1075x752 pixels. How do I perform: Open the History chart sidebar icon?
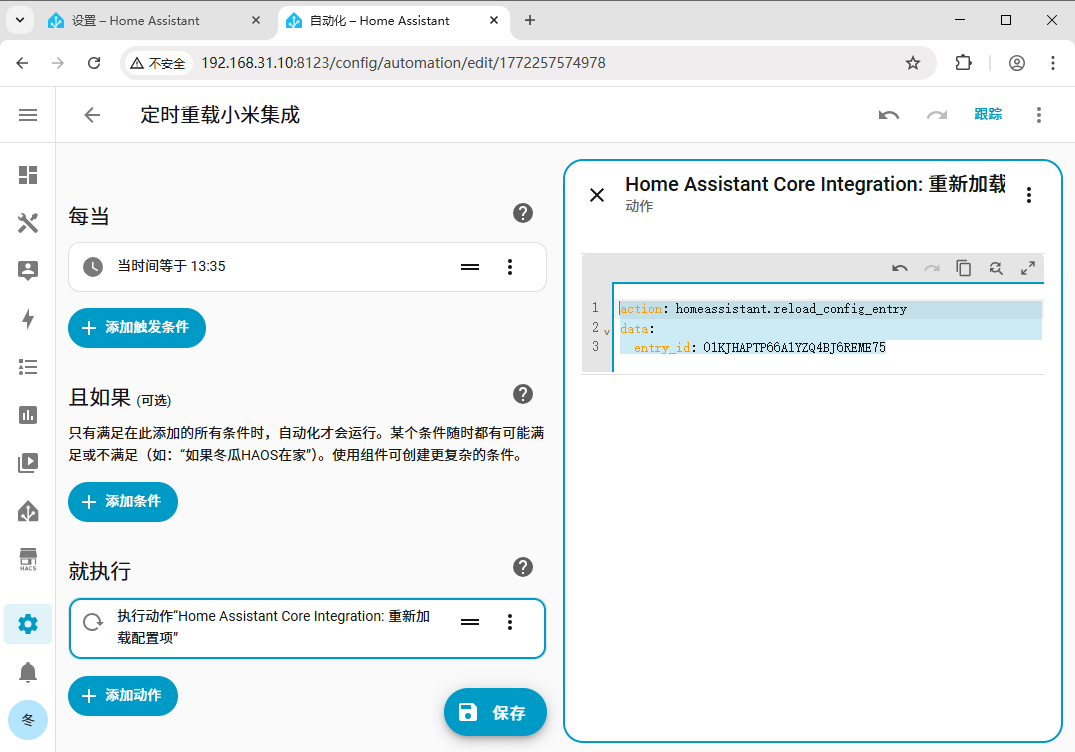coord(28,415)
